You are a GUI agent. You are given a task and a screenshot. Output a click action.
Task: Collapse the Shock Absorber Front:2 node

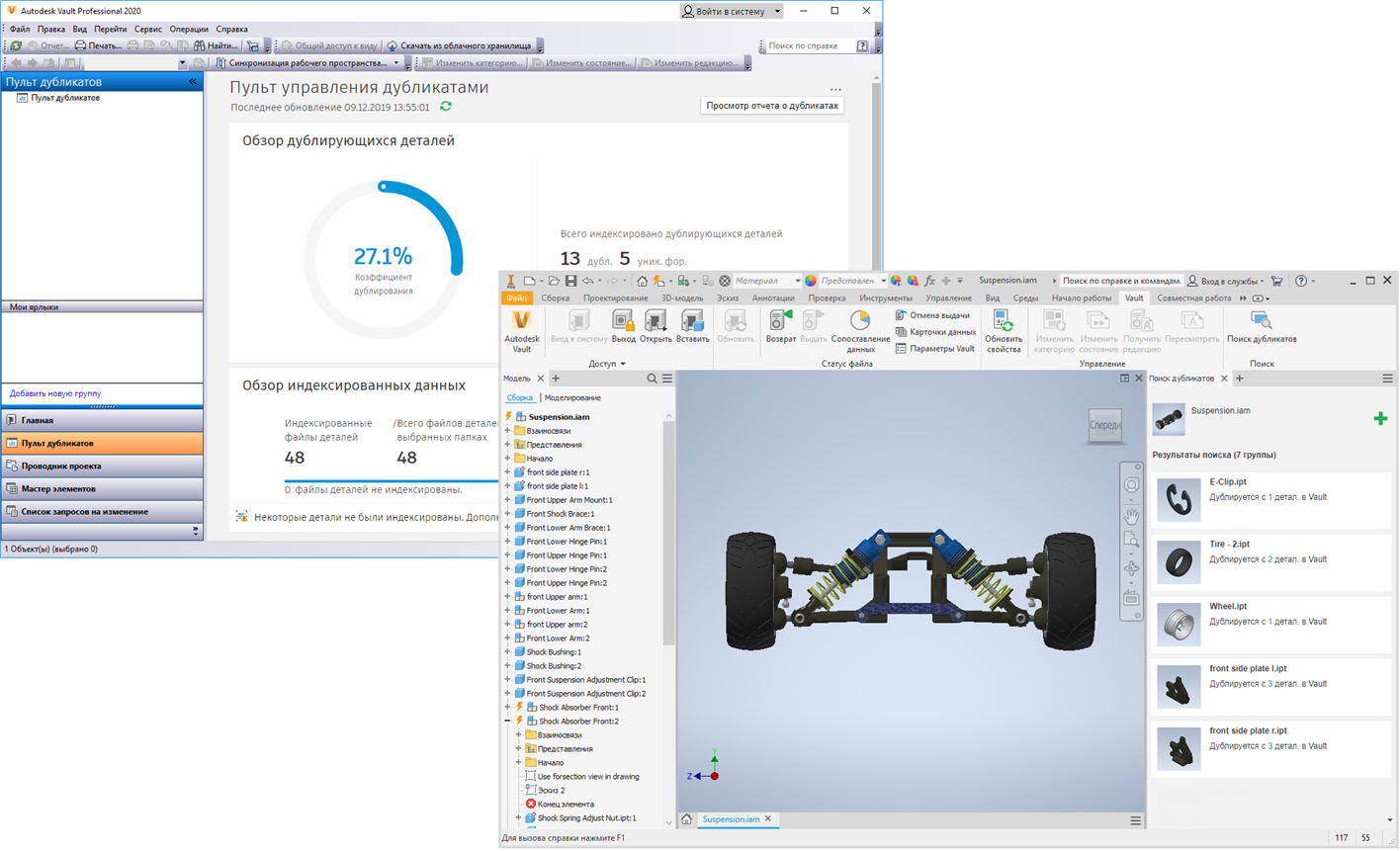click(508, 722)
